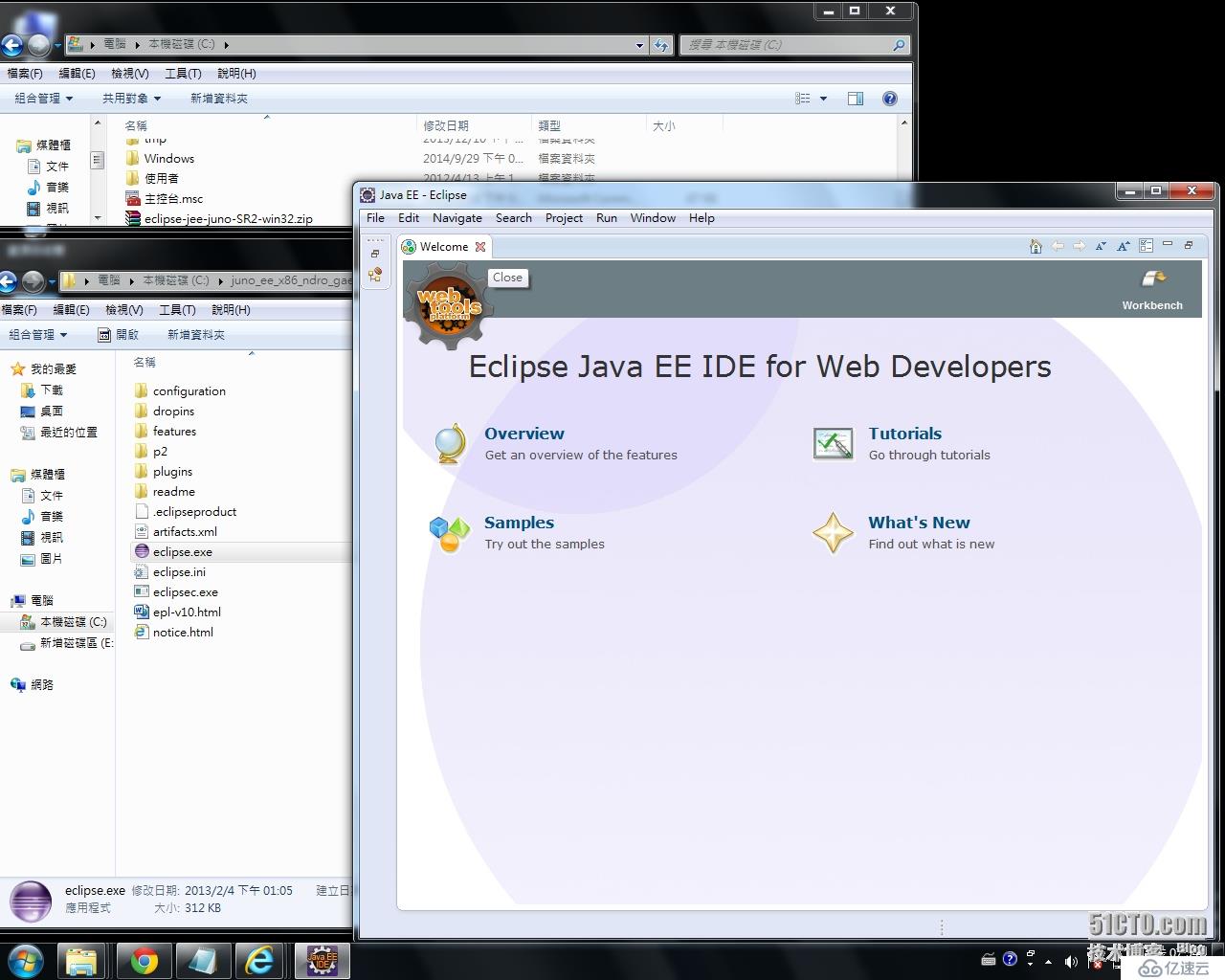Viewport: 1225px width, 980px height.
Task: Click refresh button beside top Explorer address bar
Action: (661, 44)
